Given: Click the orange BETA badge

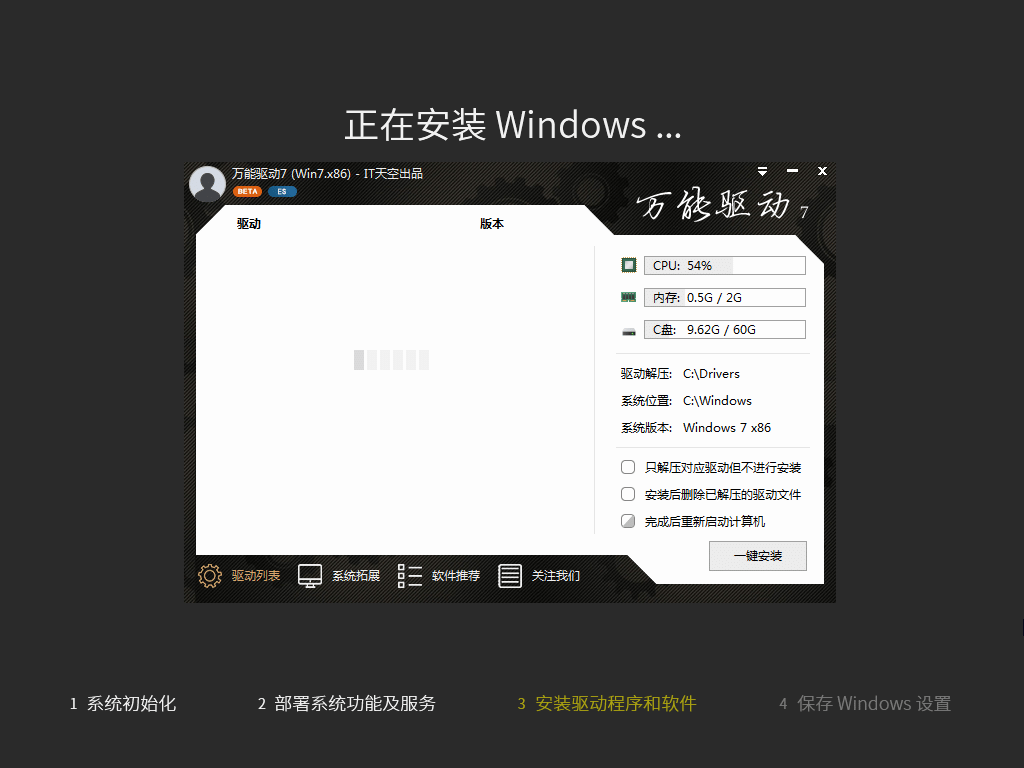Looking at the screenshot, I should click(248, 191).
